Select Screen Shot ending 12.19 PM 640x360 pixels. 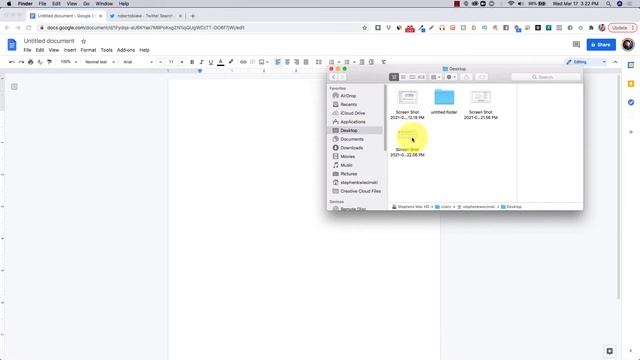pyautogui.click(x=407, y=104)
